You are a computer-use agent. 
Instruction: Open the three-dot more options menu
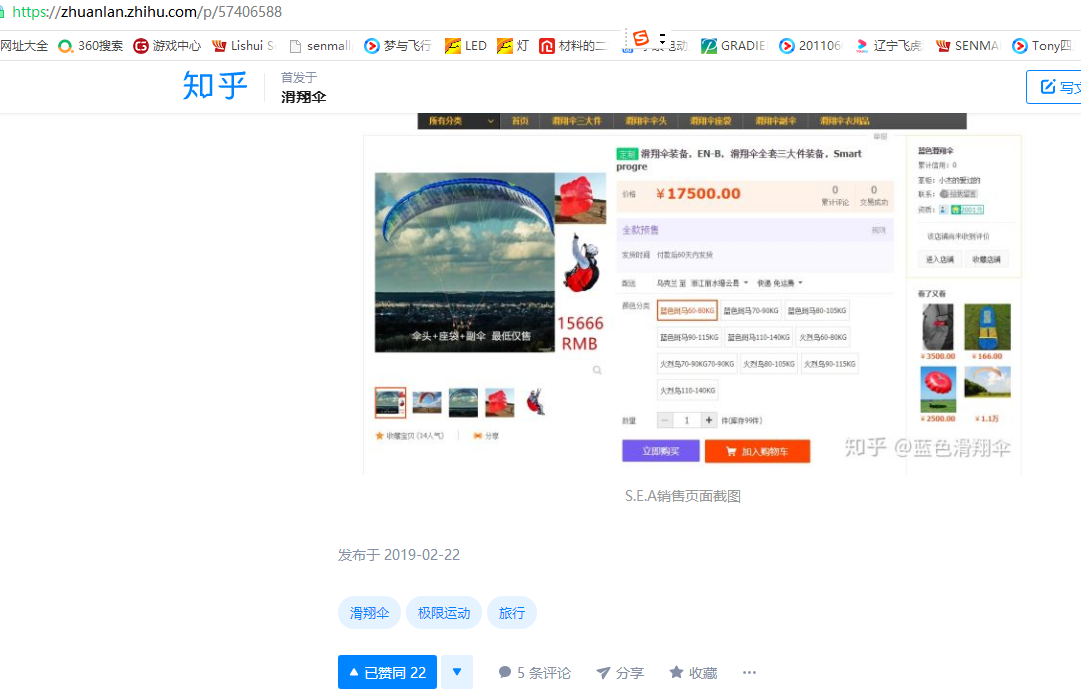click(x=749, y=672)
